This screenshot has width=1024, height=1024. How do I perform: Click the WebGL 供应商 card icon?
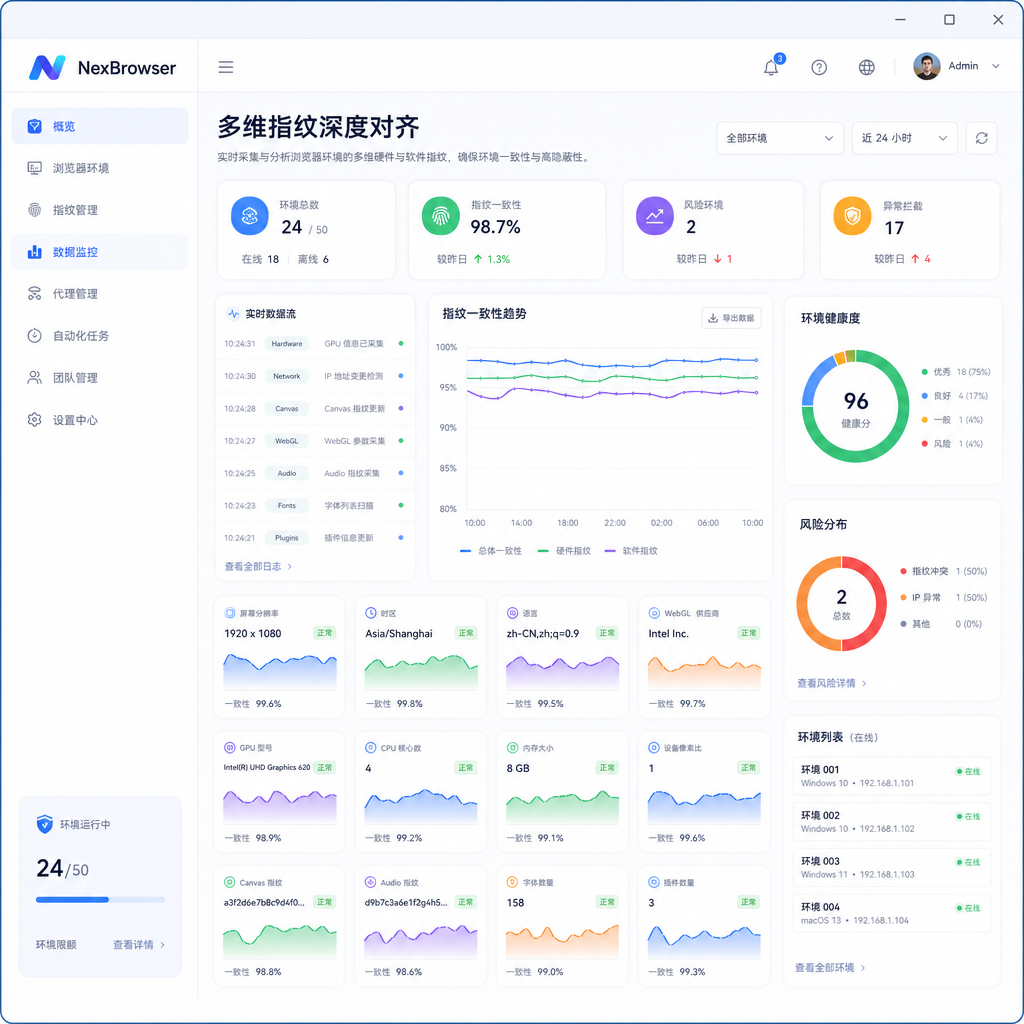pyautogui.click(x=654, y=613)
